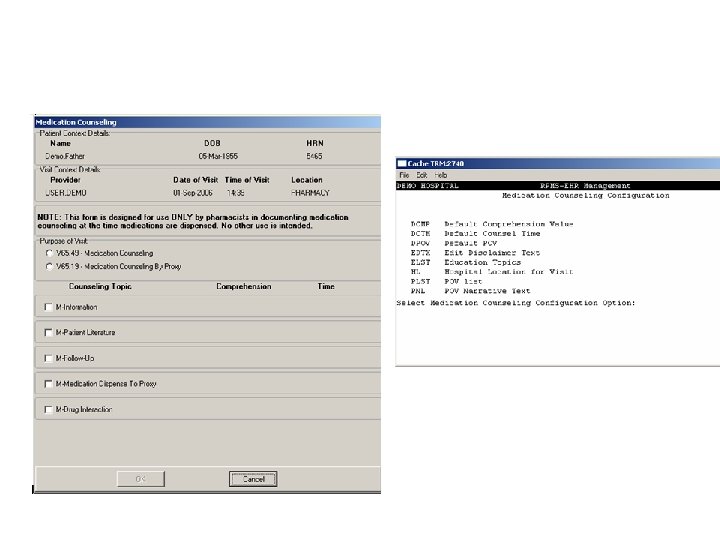Click the Cancel button

click(x=253, y=479)
